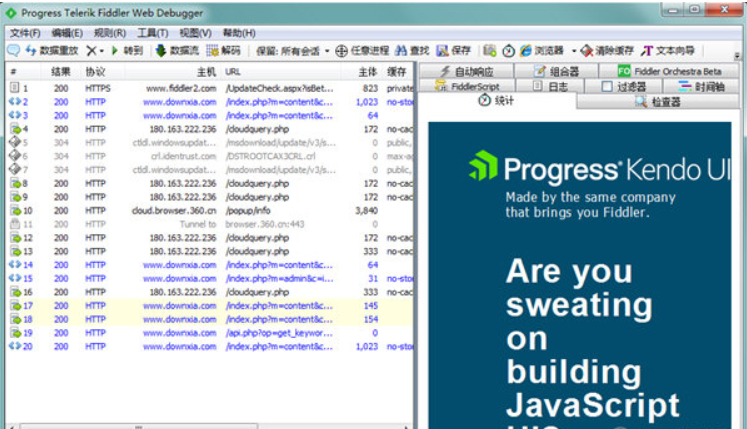Viewport: 747px width, 429px height.
Task: Click the 浏览器 browser launch icon
Action: pyautogui.click(x=542, y=51)
